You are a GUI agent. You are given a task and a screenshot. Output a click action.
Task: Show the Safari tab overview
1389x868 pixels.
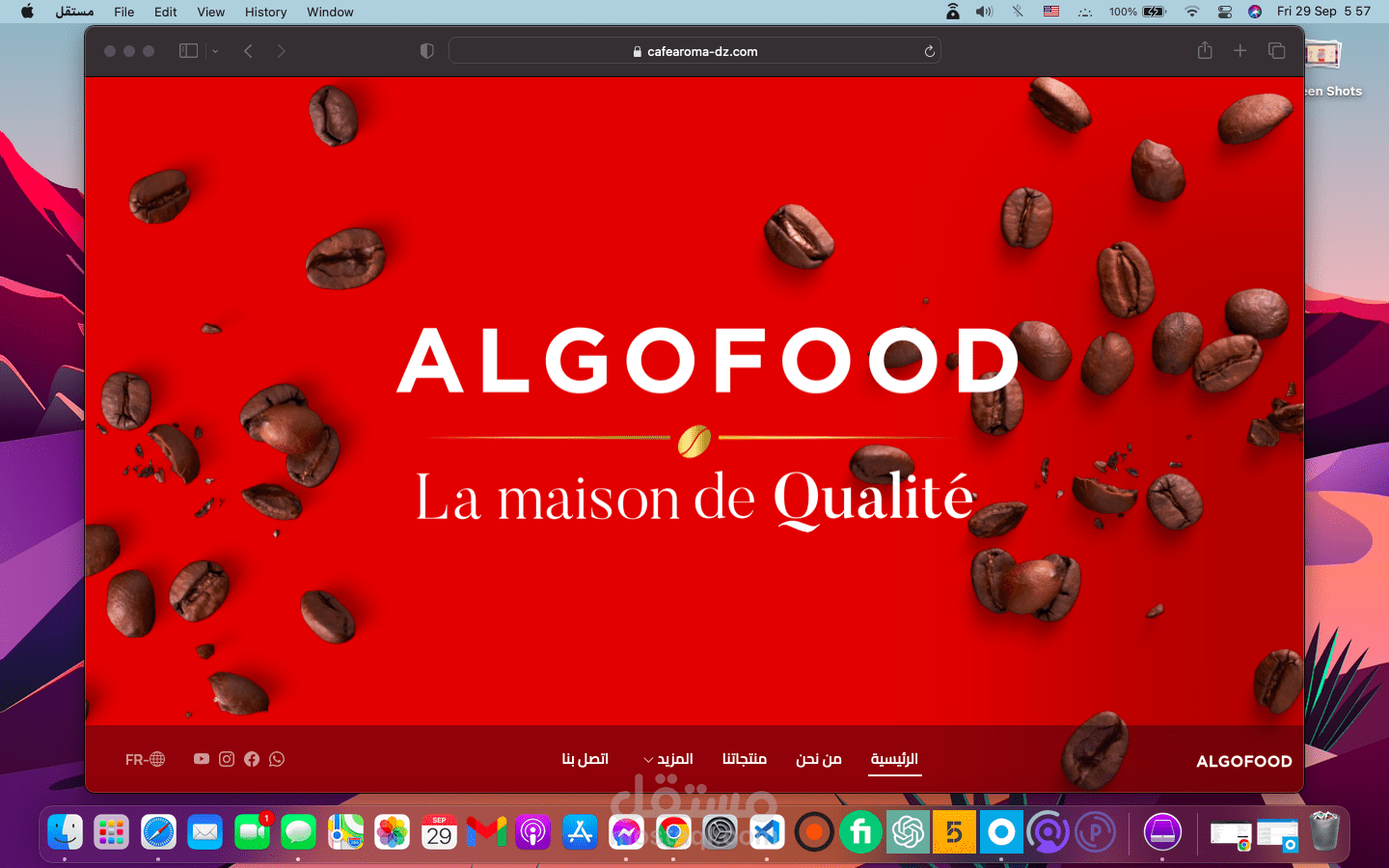(x=1276, y=50)
